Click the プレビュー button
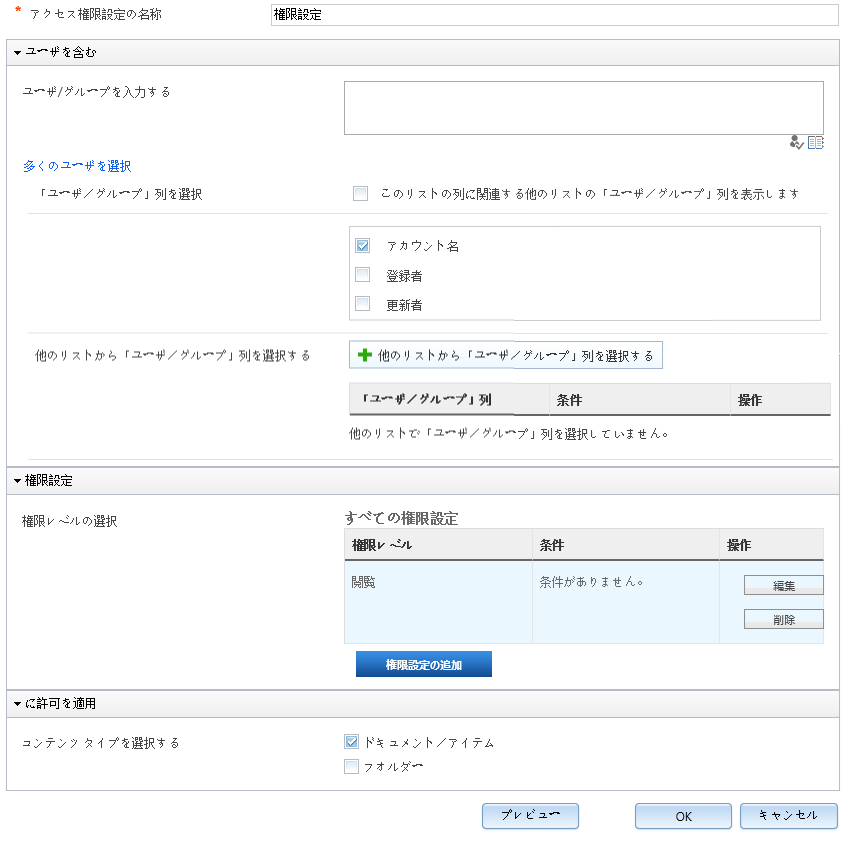Image resolution: width=842 pixels, height=843 pixels. tap(530, 816)
